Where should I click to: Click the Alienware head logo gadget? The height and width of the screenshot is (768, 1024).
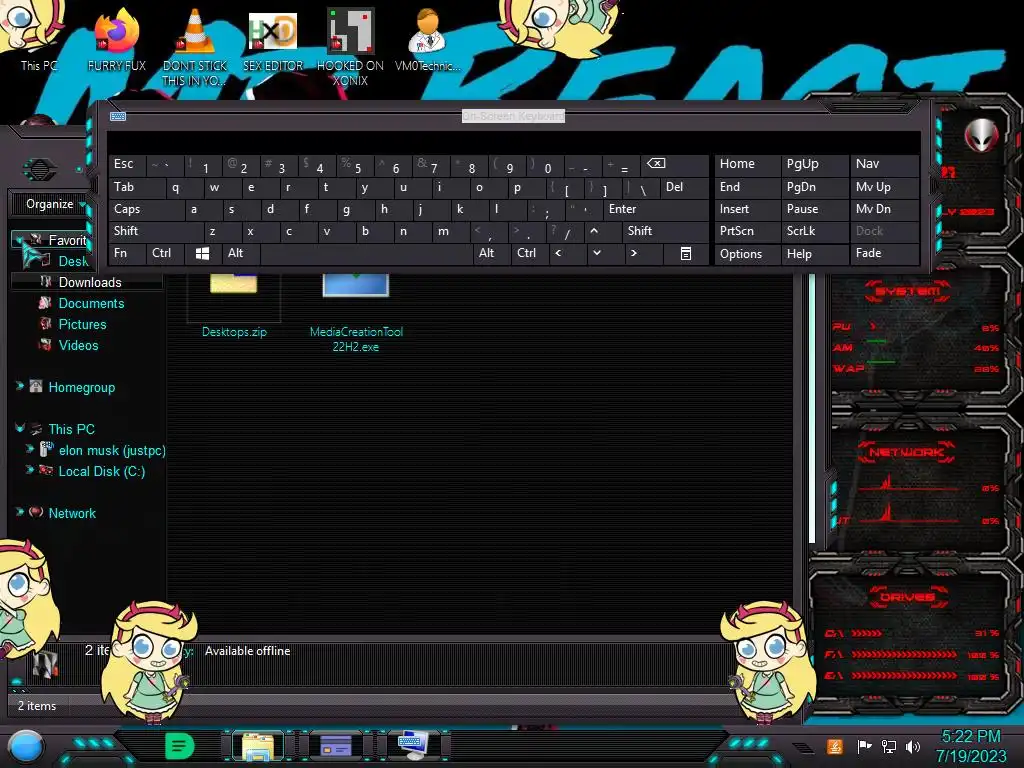pos(981,135)
